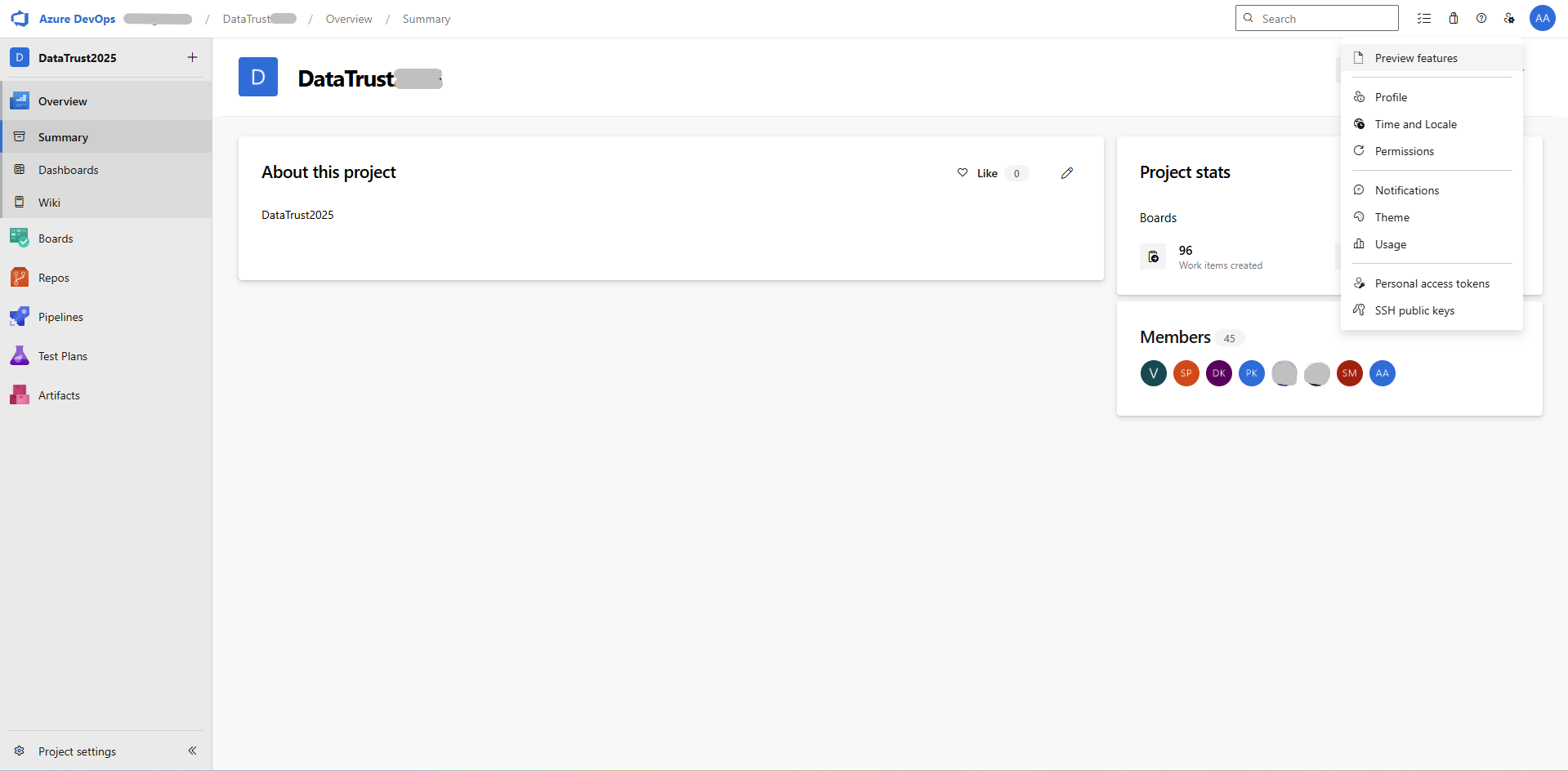
Task: Click member avatar SP
Action: pyautogui.click(x=1186, y=373)
